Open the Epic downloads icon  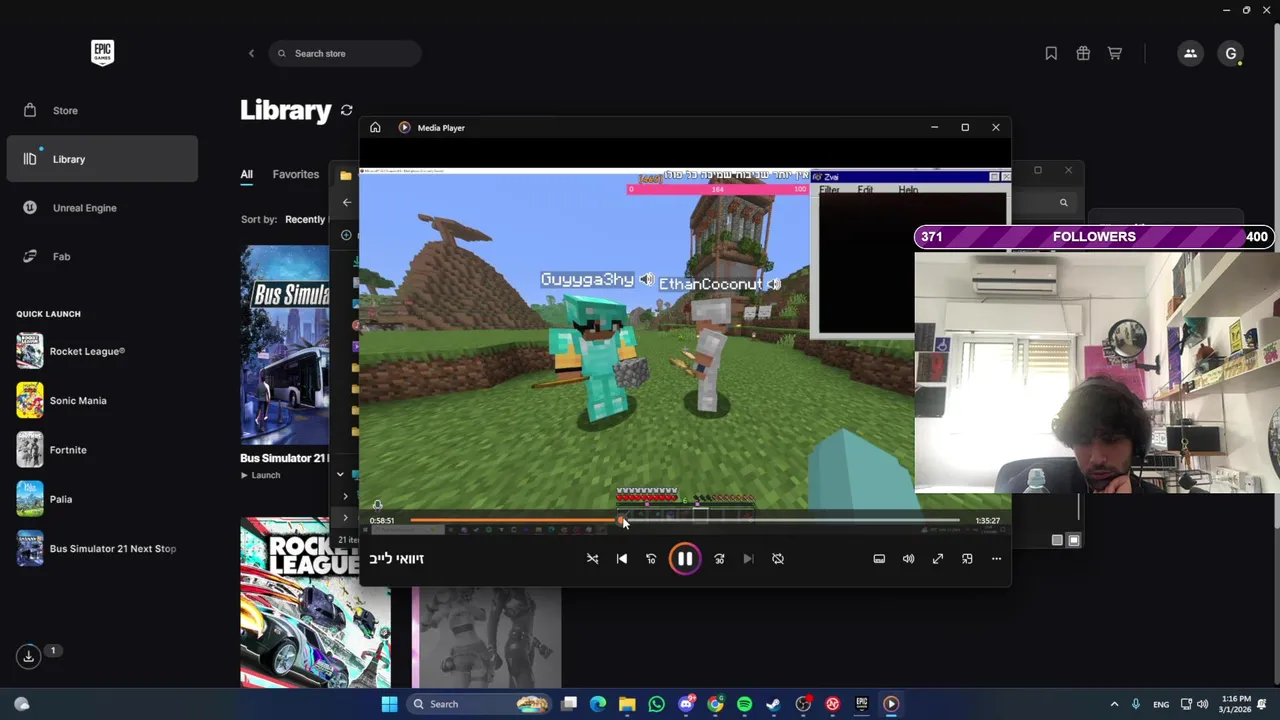(x=28, y=656)
